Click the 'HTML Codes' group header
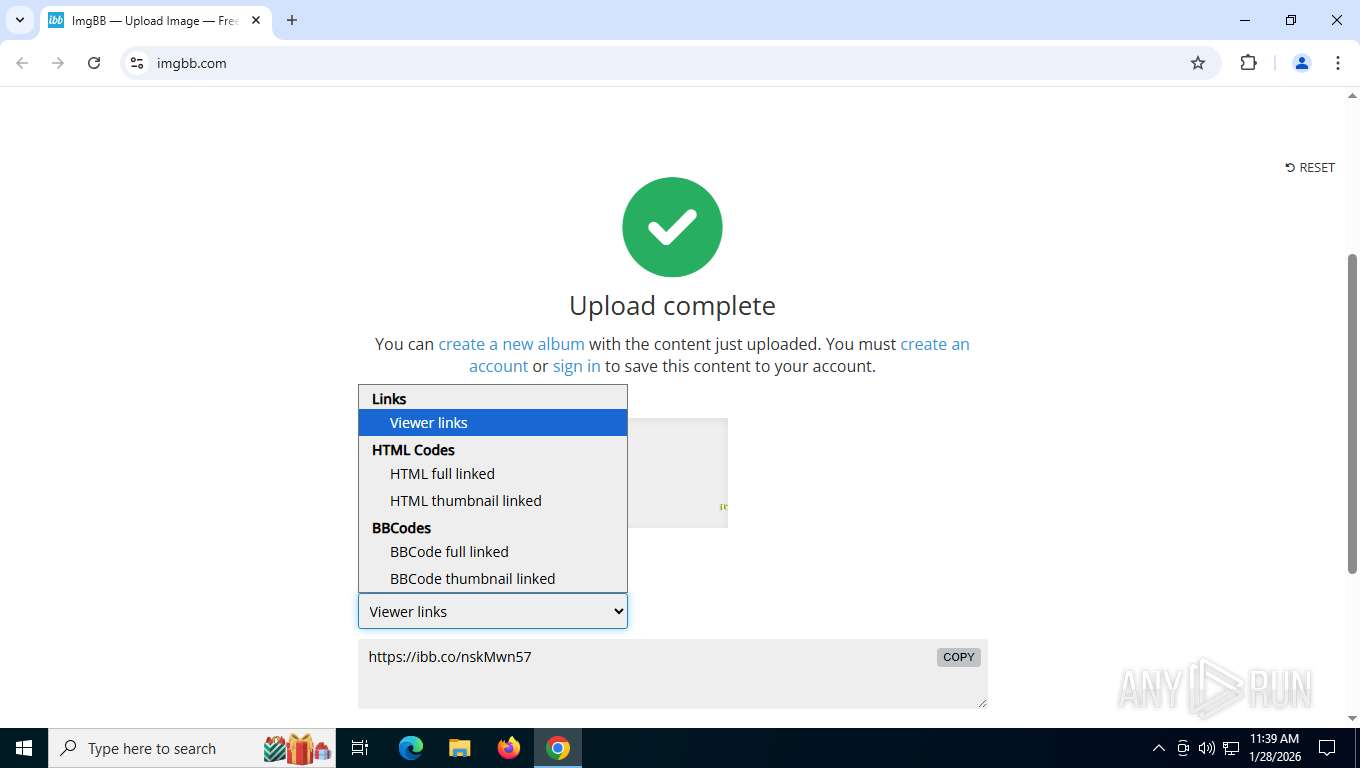1360x768 pixels. [413, 450]
